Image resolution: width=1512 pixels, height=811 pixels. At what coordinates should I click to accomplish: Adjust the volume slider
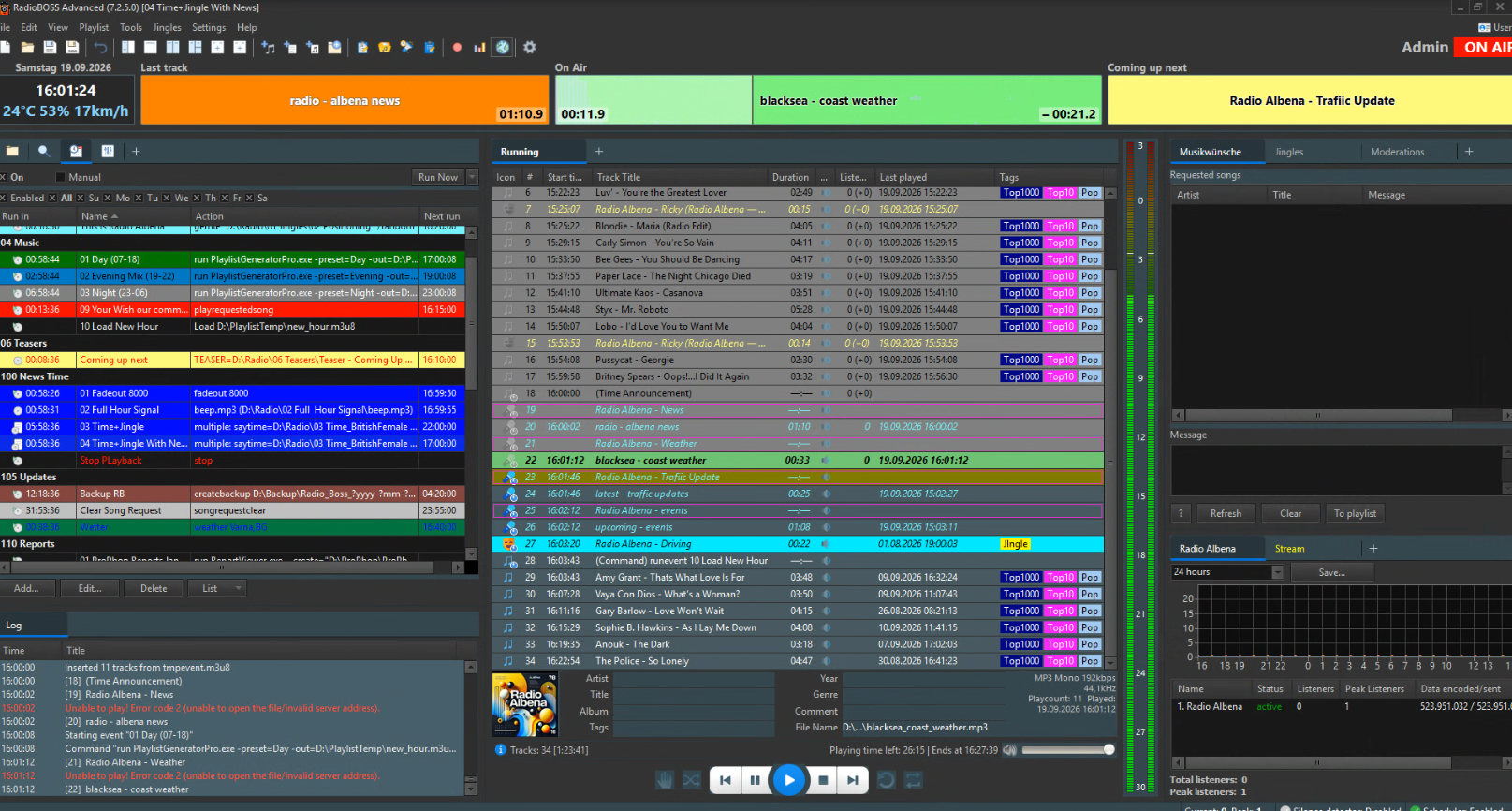pos(1066,750)
